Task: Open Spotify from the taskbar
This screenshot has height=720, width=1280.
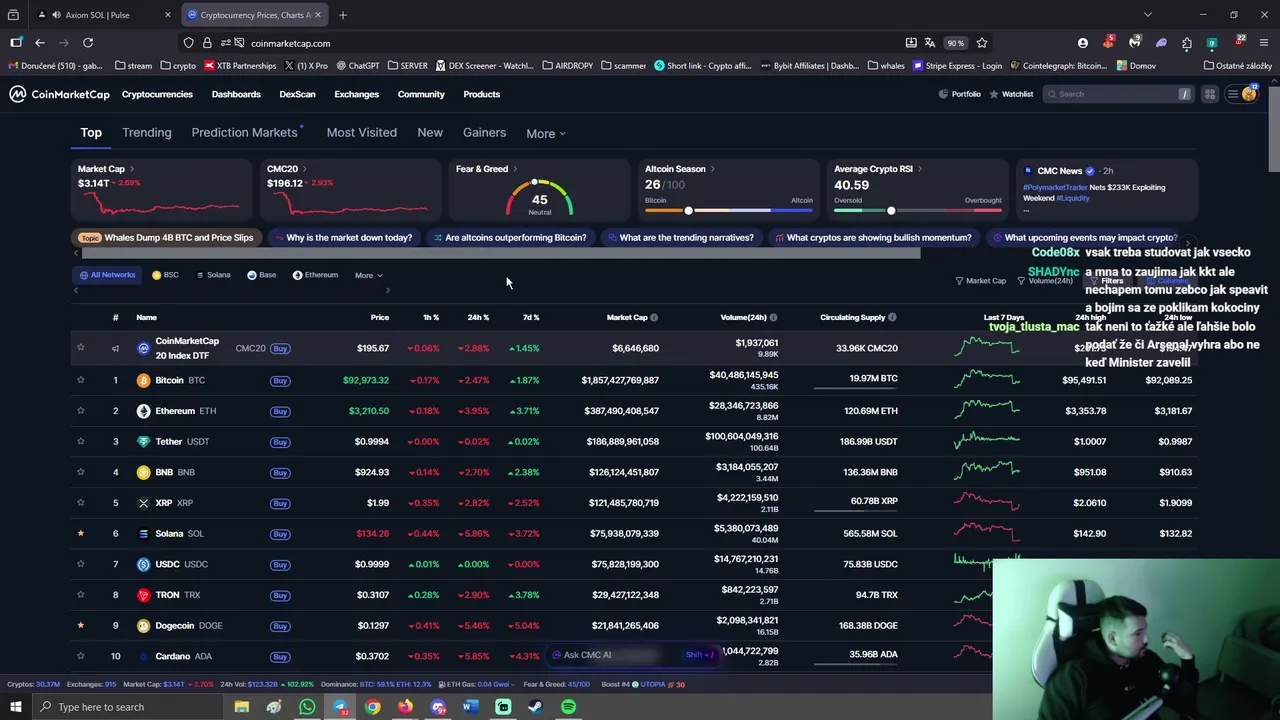Action: [568, 707]
